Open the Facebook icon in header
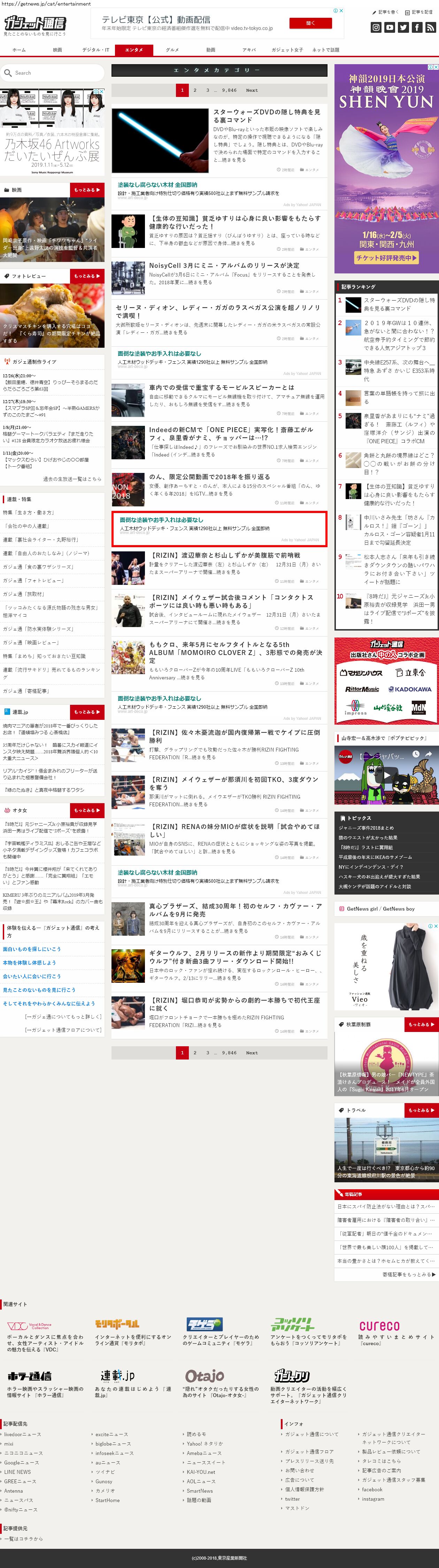The height and width of the screenshot is (1568, 439). [x=416, y=28]
